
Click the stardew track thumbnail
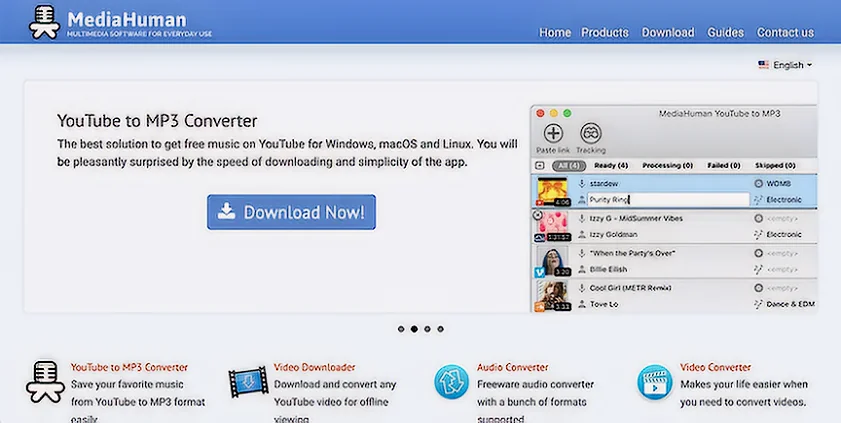(552, 192)
